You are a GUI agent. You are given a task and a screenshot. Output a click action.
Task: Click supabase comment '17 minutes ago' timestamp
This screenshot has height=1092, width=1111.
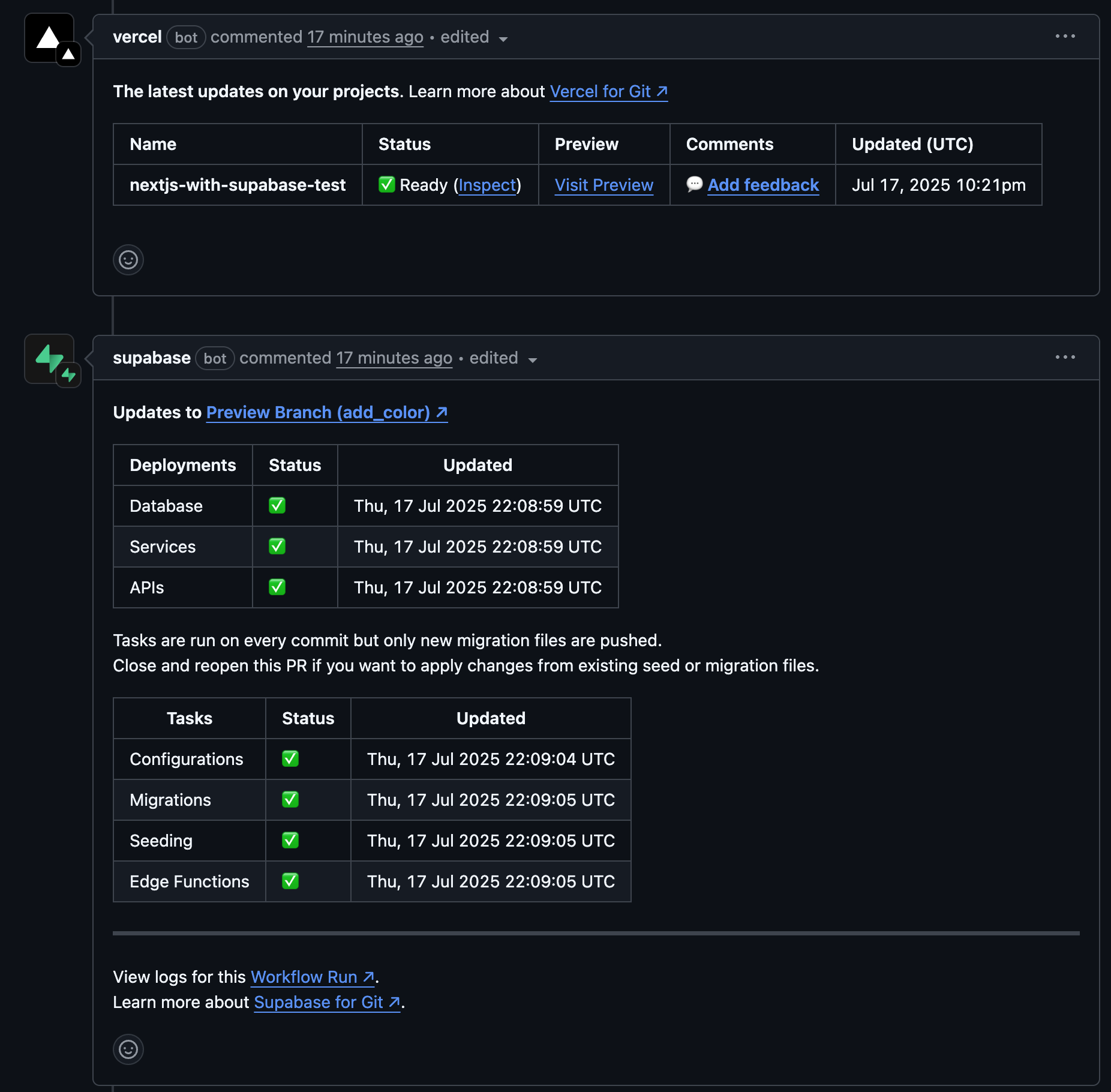click(x=394, y=358)
